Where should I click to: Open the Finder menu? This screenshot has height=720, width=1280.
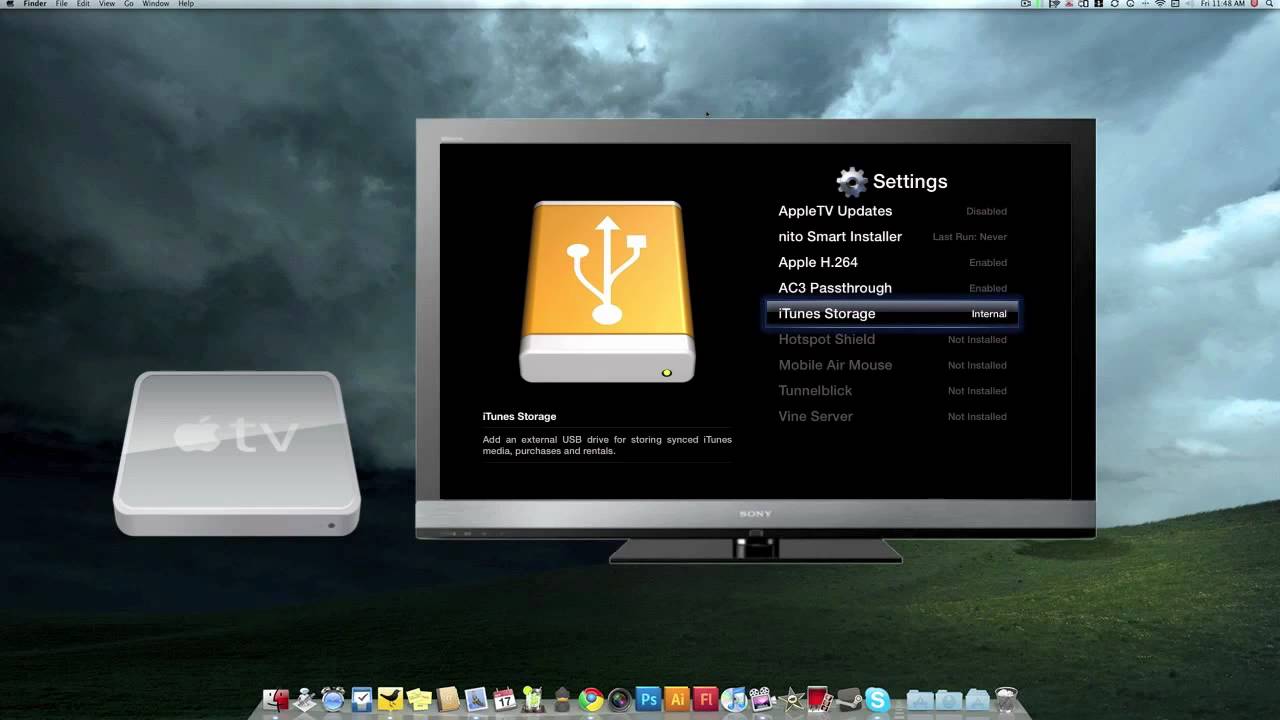click(x=35, y=4)
